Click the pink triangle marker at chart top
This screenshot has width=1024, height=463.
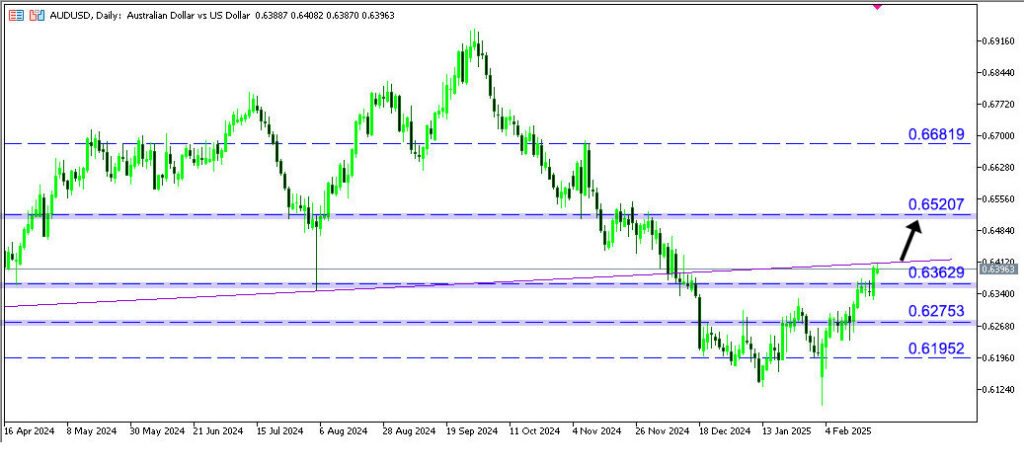[877, 5]
